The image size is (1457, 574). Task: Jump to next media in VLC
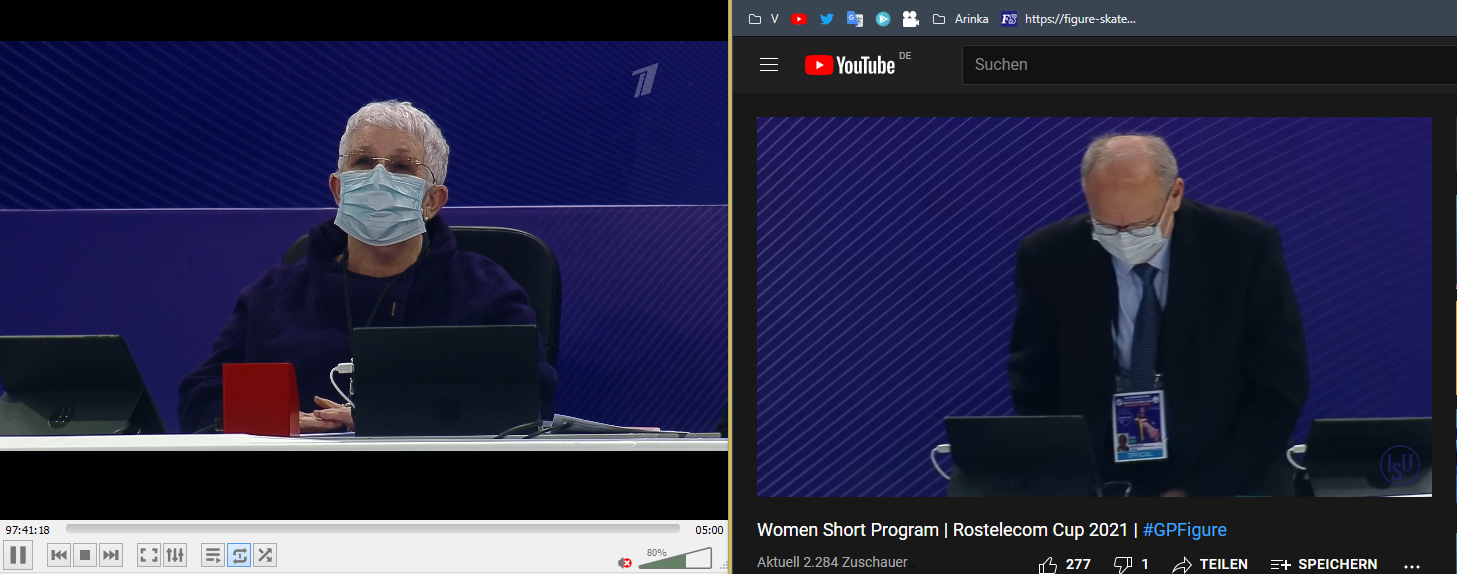coord(111,554)
